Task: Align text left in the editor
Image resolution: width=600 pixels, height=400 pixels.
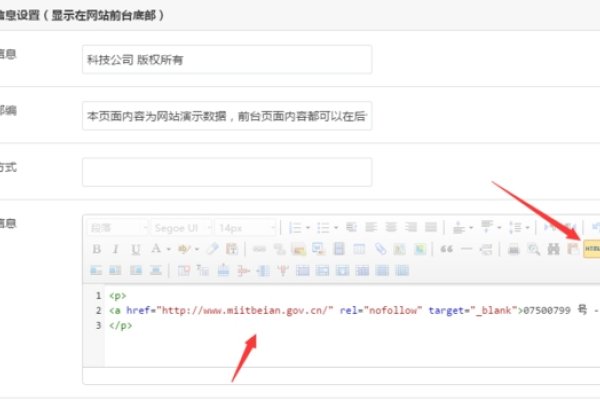Action: [371, 227]
